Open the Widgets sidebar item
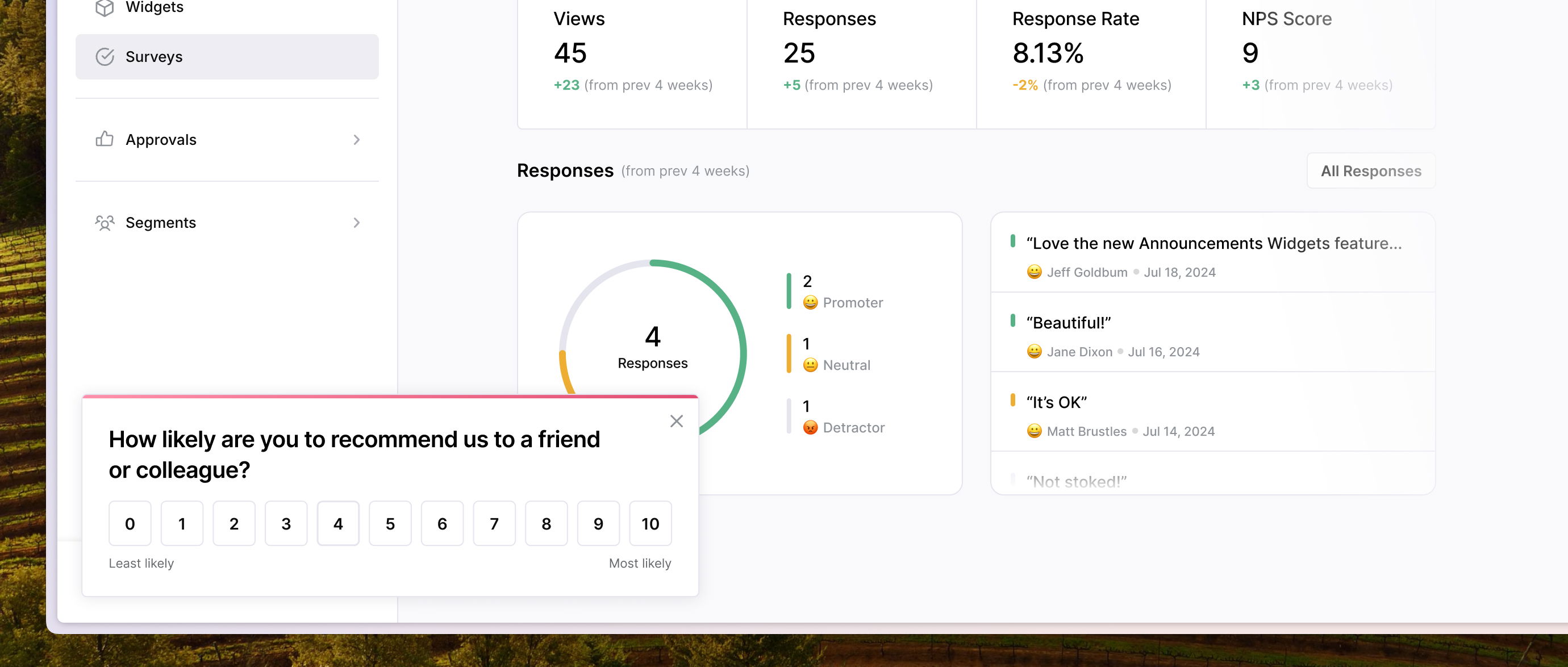This screenshot has width=1568, height=667. tap(227, 7)
